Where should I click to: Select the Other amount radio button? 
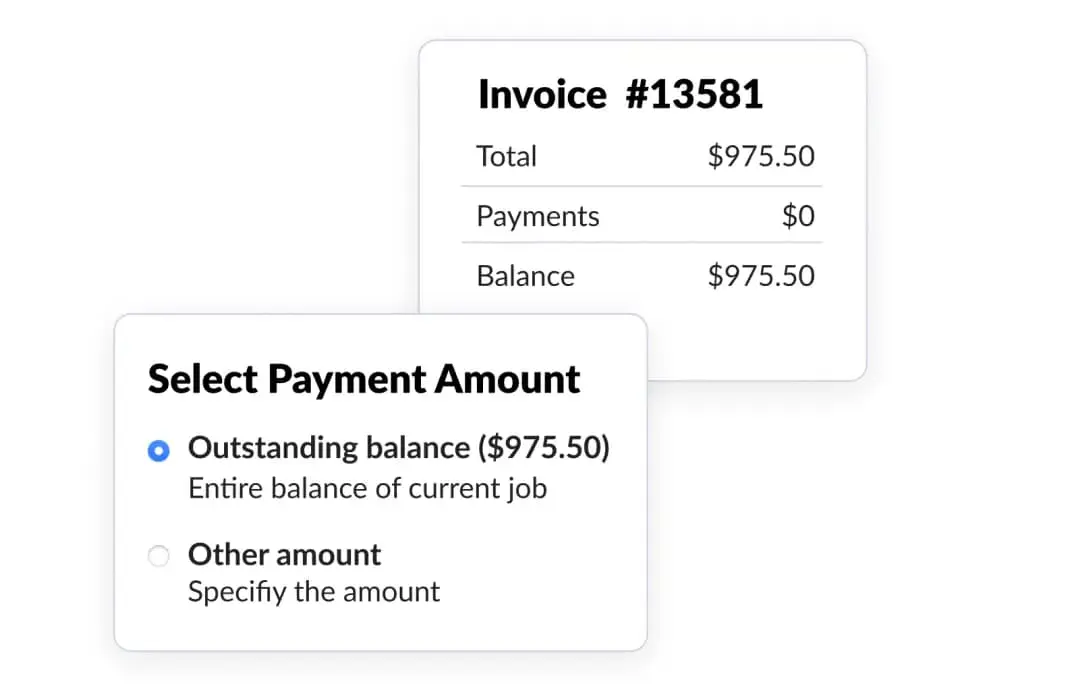coord(158,557)
